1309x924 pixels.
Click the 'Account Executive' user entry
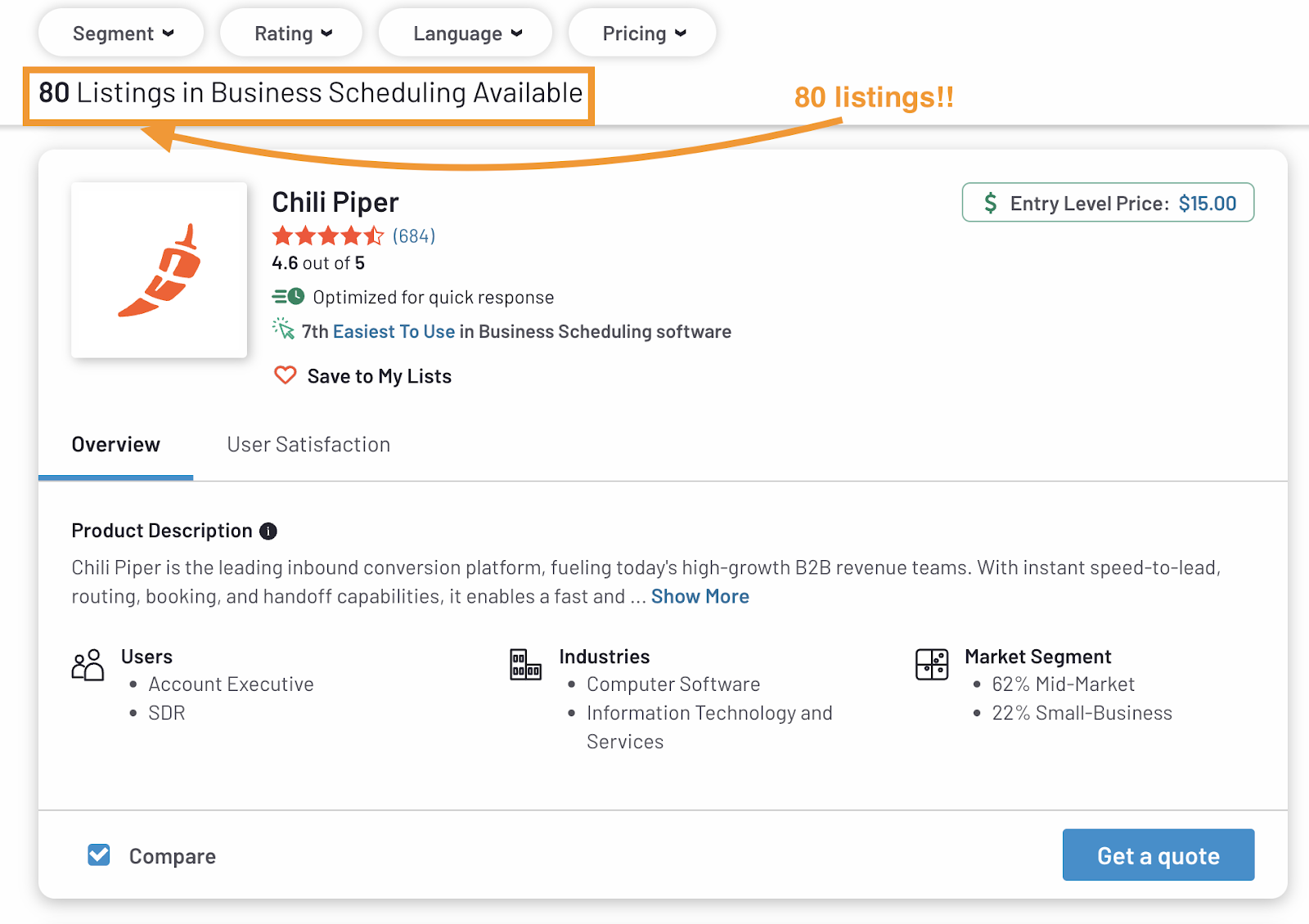[x=232, y=684]
